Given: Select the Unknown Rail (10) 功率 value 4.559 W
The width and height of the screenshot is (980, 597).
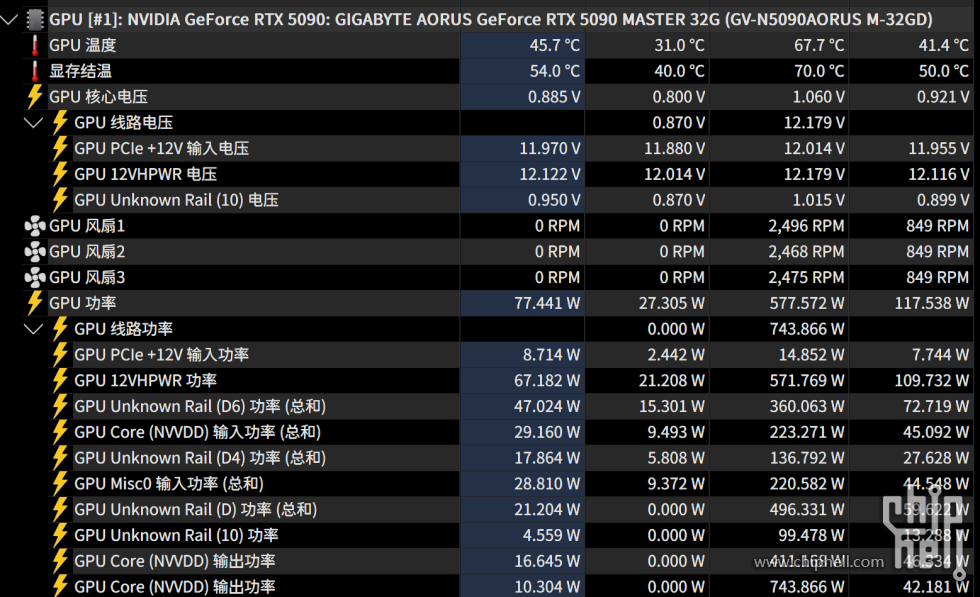Looking at the screenshot, I should (x=552, y=535).
